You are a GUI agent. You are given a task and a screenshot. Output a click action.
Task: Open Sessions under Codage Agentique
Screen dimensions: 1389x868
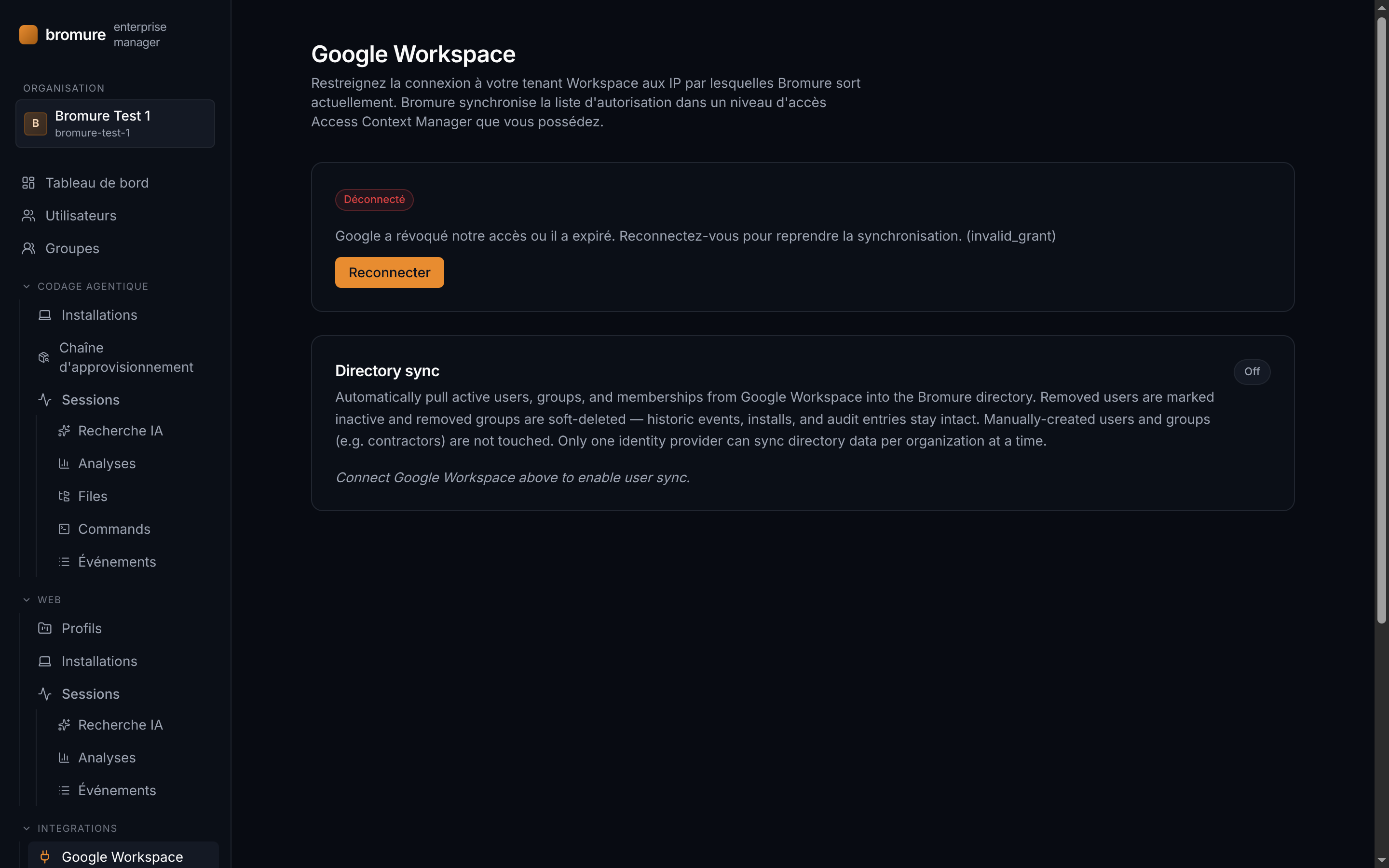click(91, 400)
